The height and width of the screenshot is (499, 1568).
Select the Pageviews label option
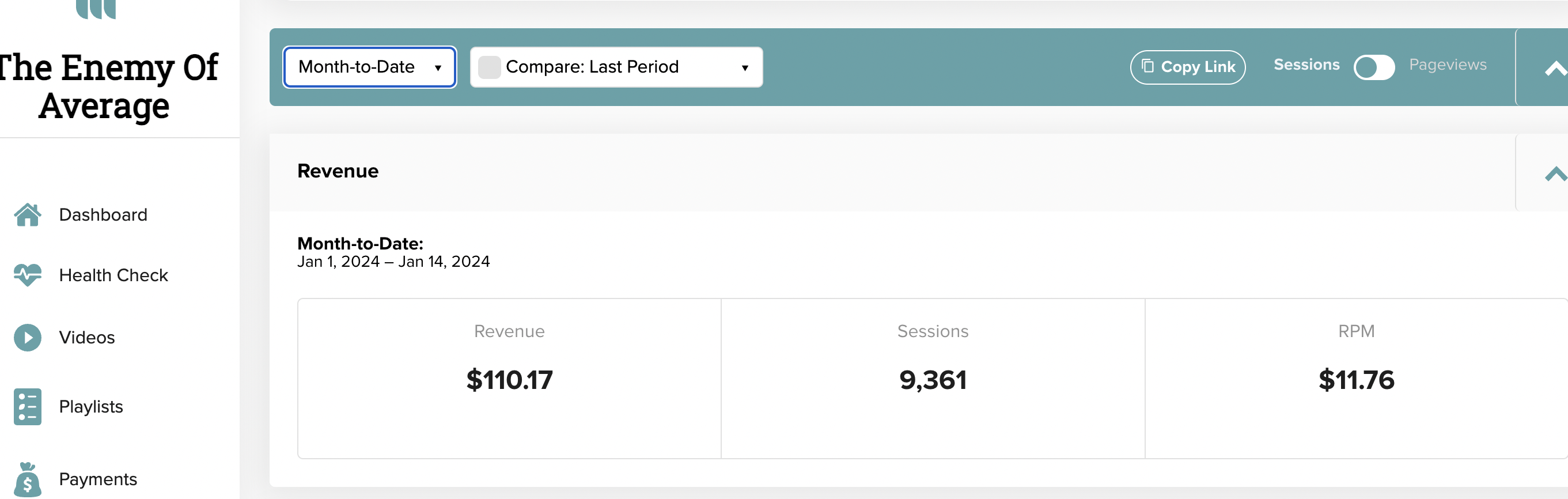[x=1448, y=65]
